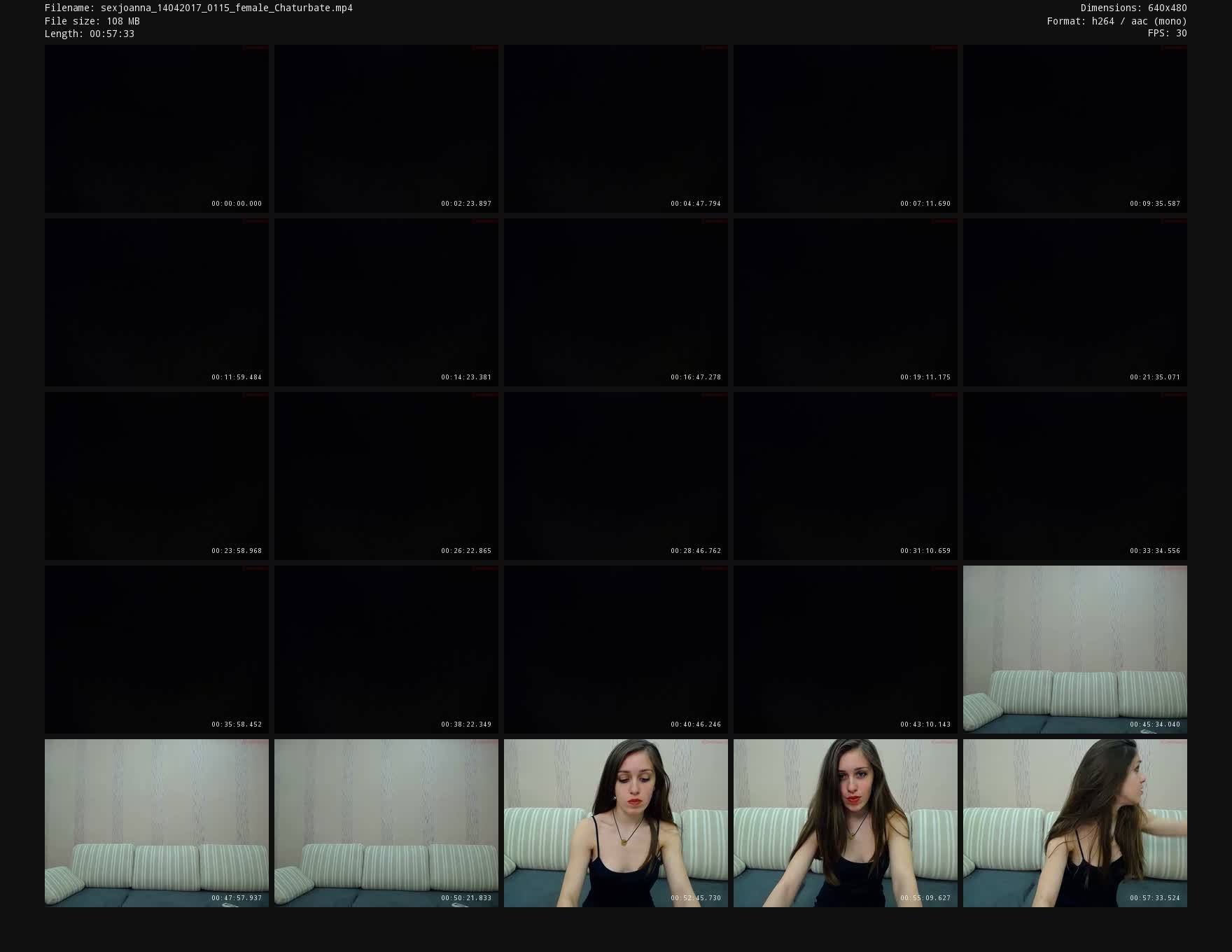Open the frame at 00:21:35.071
This screenshot has width=1232, height=952.
[x=1074, y=302]
